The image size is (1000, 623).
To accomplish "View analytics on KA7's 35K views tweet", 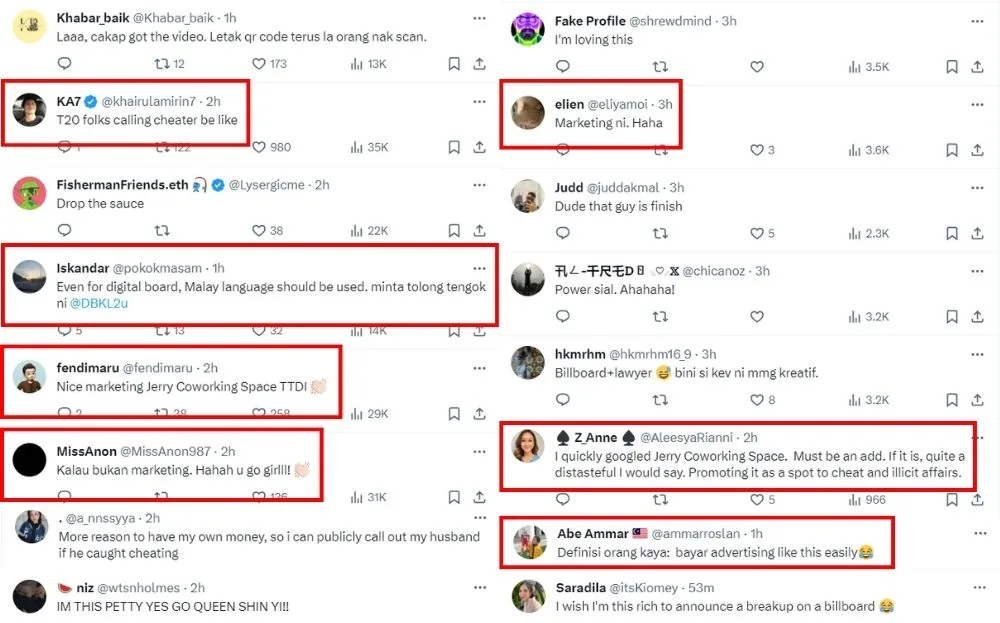I will tap(357, 147).
